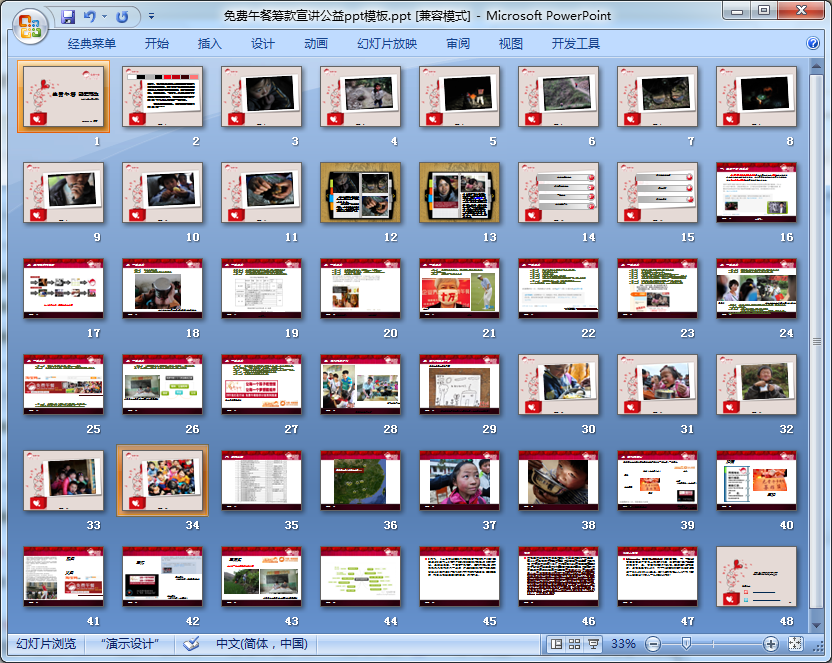Select slide 22 thumbnail
The width and height of the screenshot is (832, 663).
559,288
